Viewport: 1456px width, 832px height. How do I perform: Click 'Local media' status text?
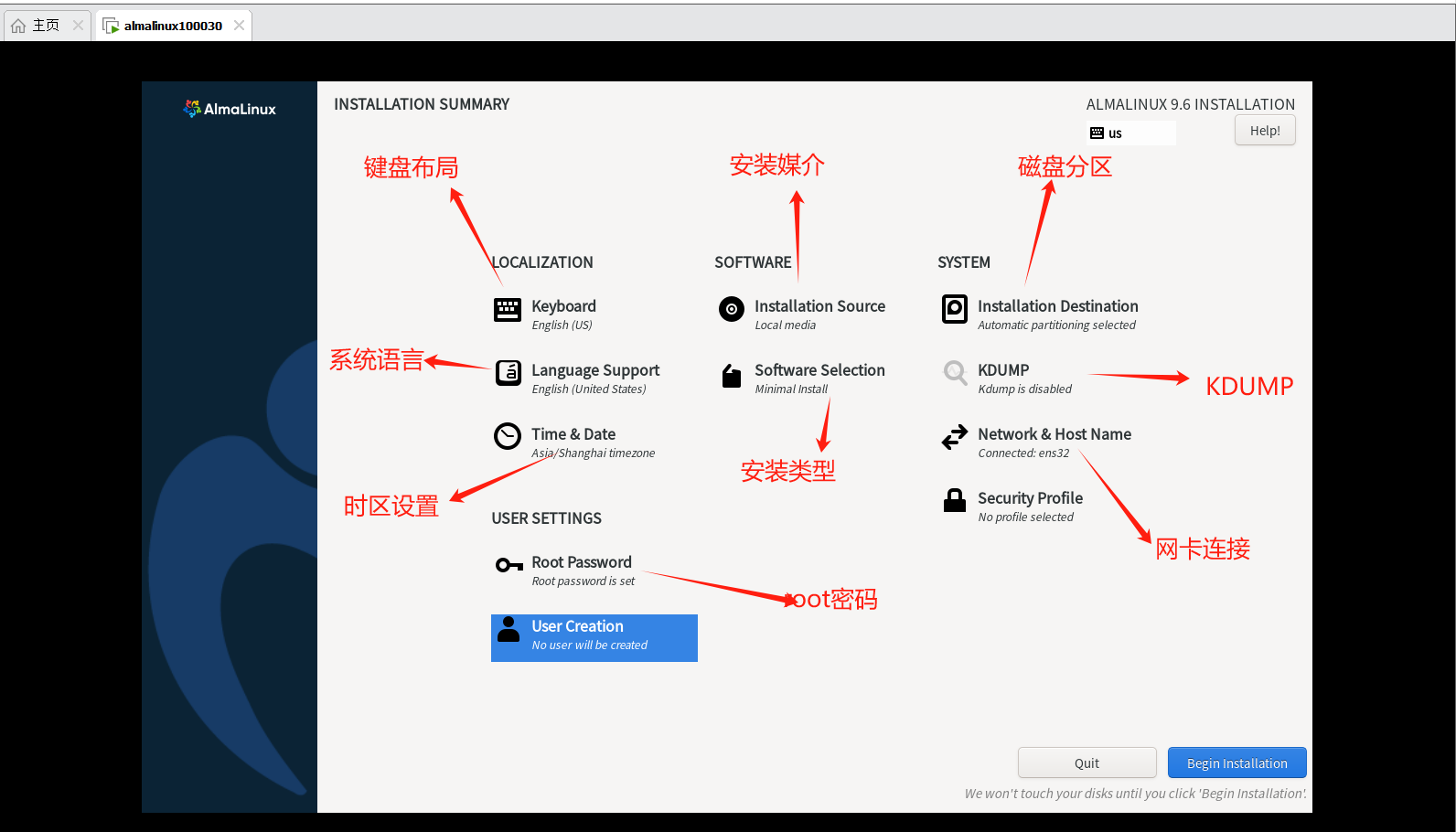[x=785, y=325]
